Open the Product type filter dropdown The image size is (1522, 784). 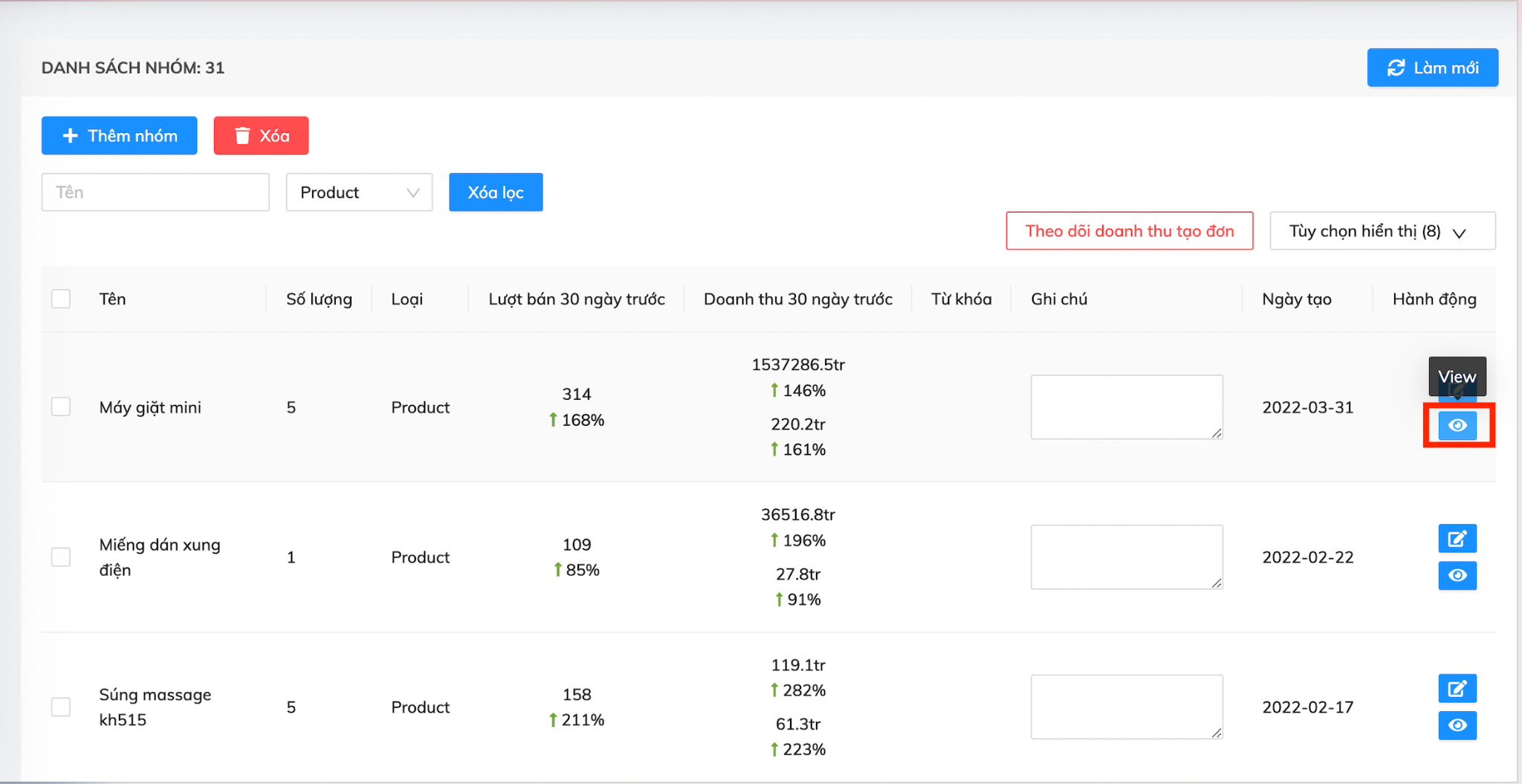(x=359, y=192)
